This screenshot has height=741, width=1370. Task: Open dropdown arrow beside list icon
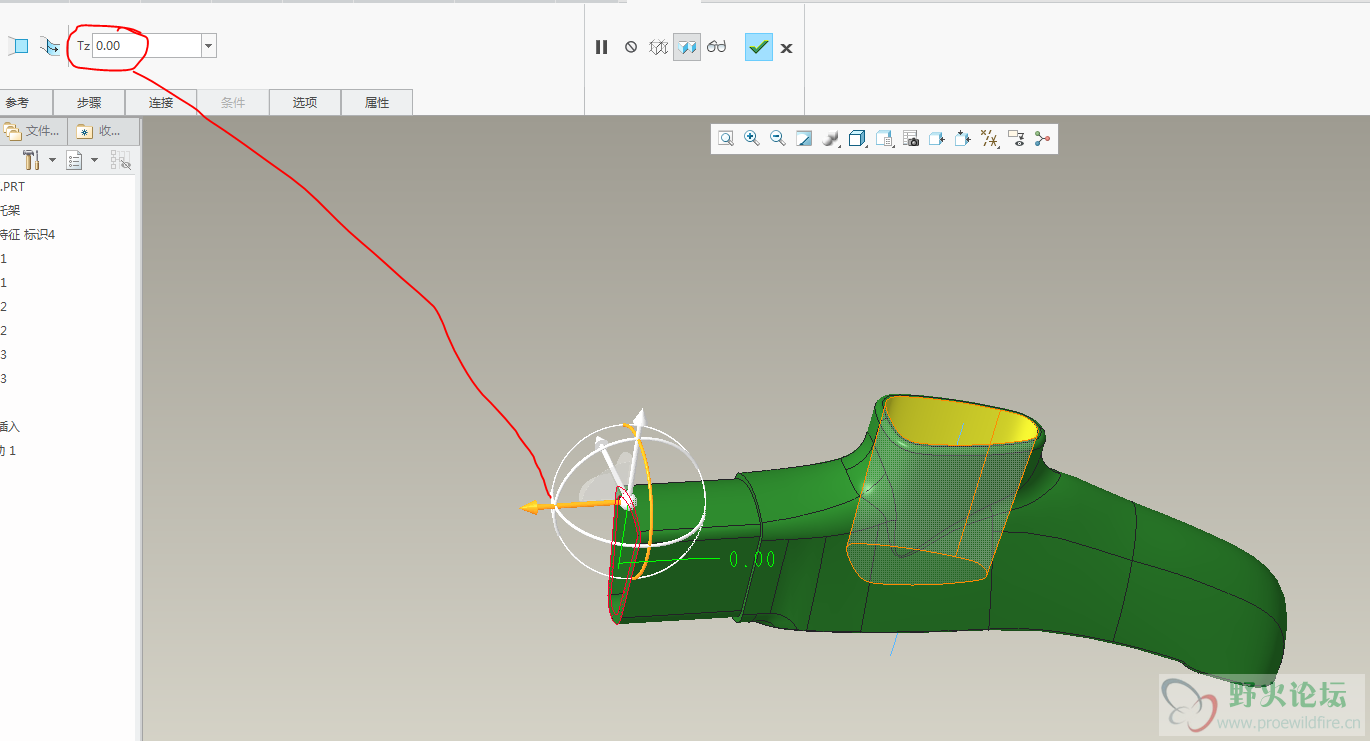coord(95,160)
